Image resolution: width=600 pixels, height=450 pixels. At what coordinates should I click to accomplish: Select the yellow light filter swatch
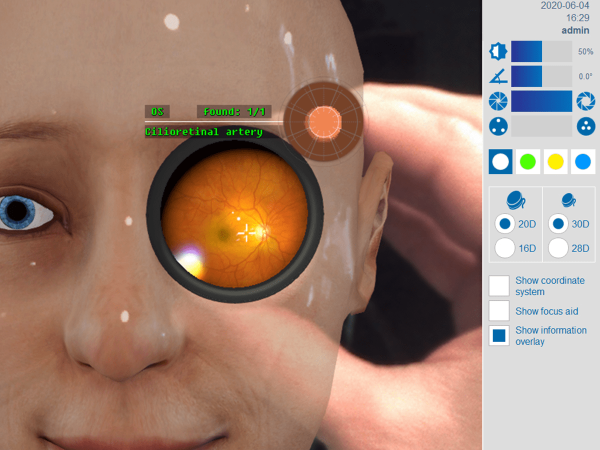555,161
